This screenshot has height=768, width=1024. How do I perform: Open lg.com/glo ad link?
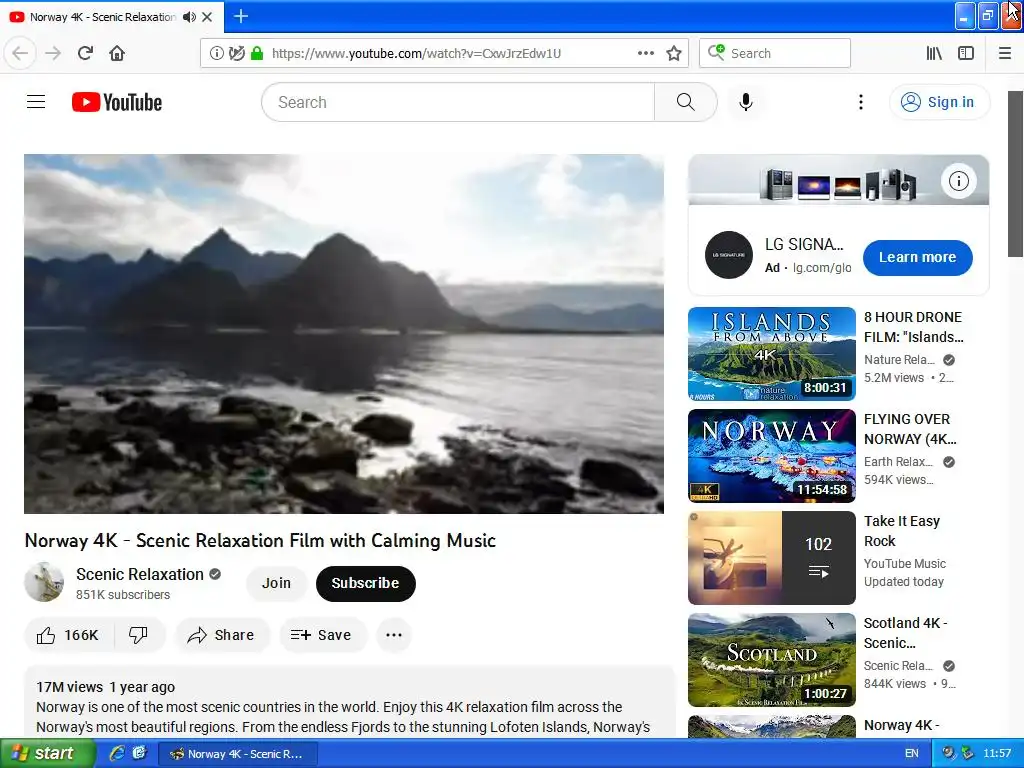[822, 268]
